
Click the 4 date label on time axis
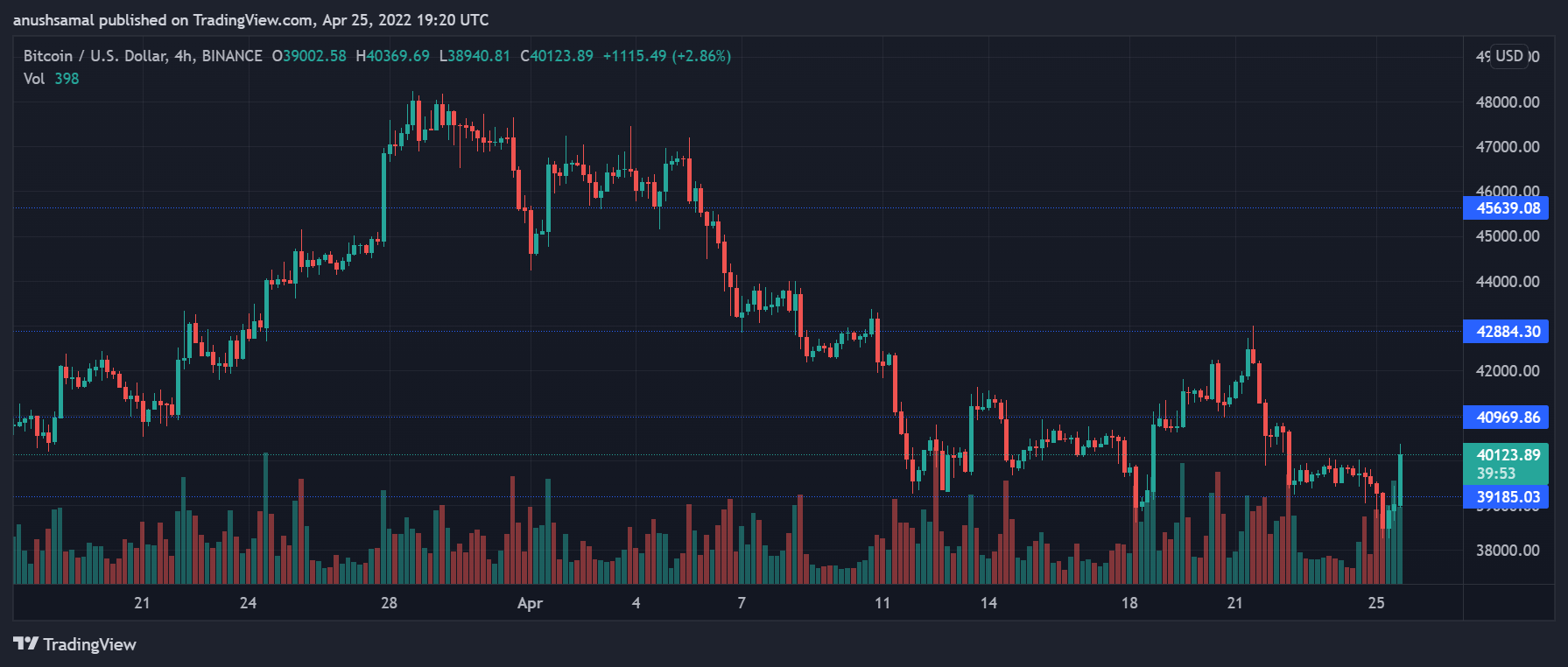click(x=636, y=603)
